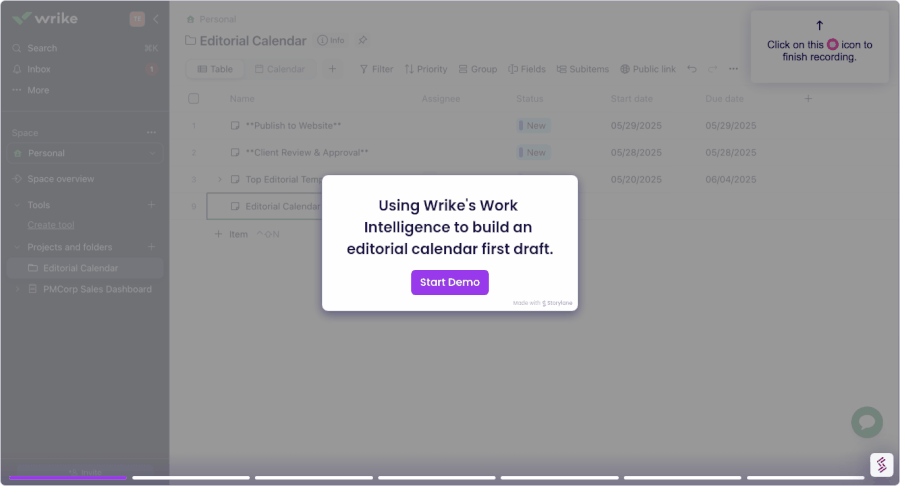This screenshot has width=900, height=486.
Task: Add a new Item row
Action: (231, 234)
